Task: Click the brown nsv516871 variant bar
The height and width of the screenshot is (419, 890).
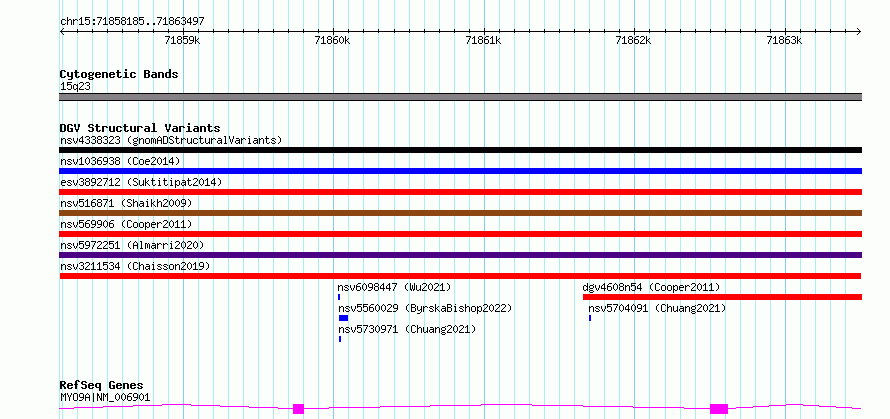Action: (460, 213)
